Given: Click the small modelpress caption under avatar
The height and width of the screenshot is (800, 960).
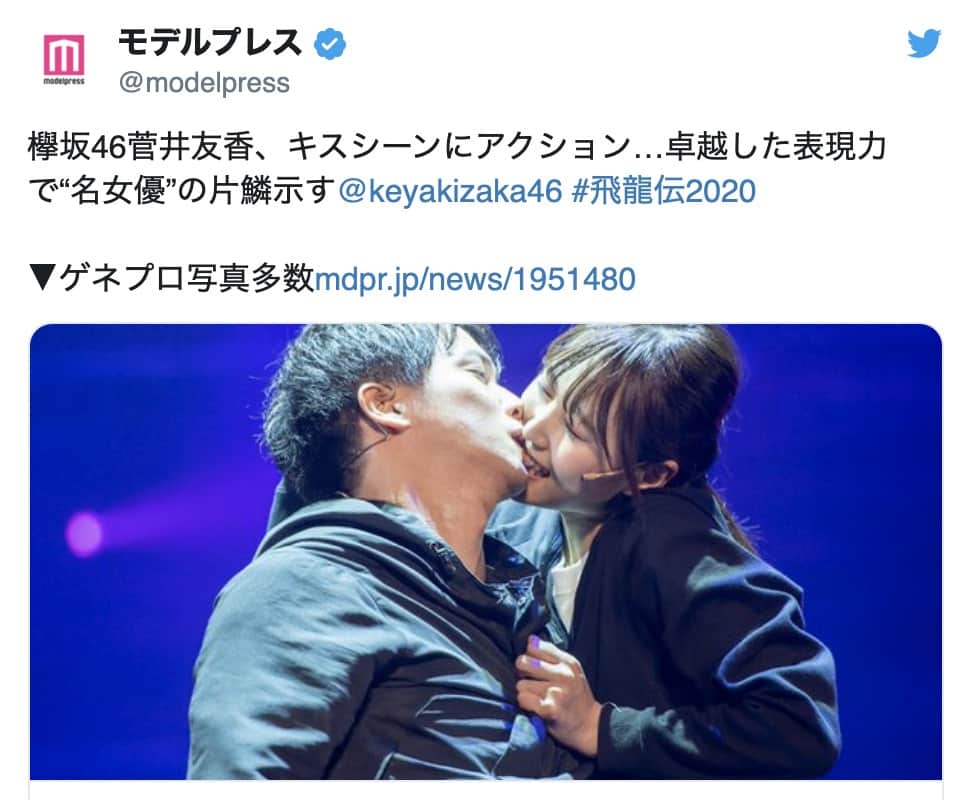Looking at the screenshot, I should (x=64, y=81).
